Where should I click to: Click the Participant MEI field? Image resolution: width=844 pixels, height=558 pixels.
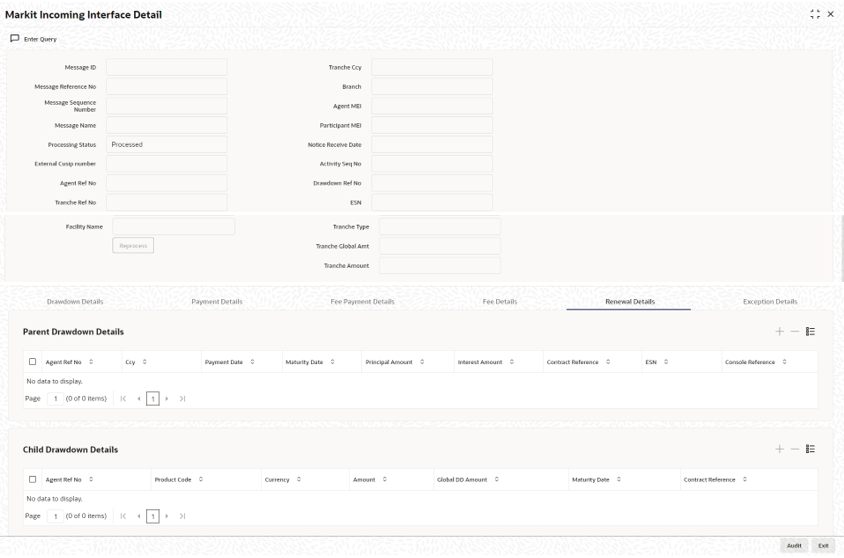pyautogui.click(x=432, y=125)
